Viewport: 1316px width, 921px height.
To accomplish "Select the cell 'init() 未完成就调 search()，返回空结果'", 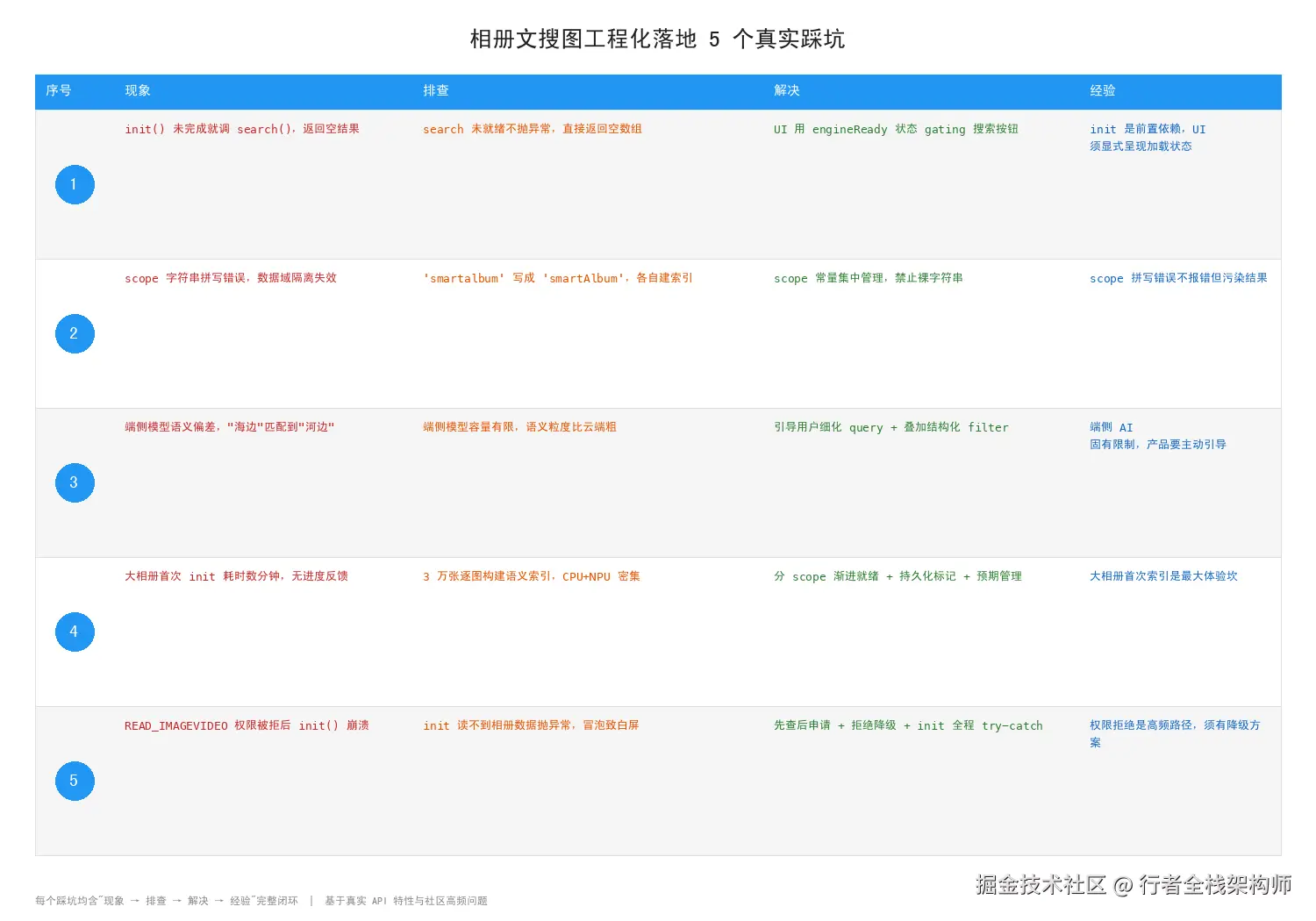I will click(242, 129).
